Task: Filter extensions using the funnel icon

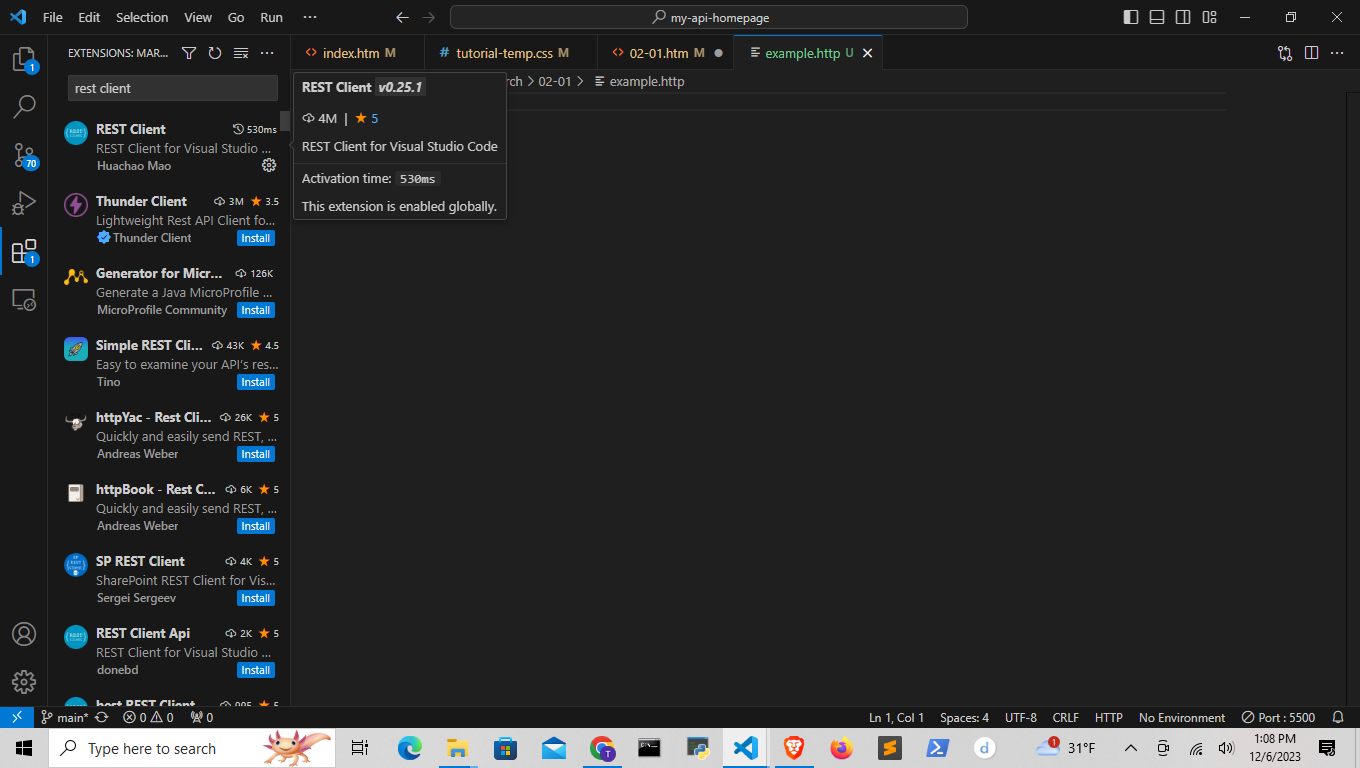Action: click(x=189, y=53)
